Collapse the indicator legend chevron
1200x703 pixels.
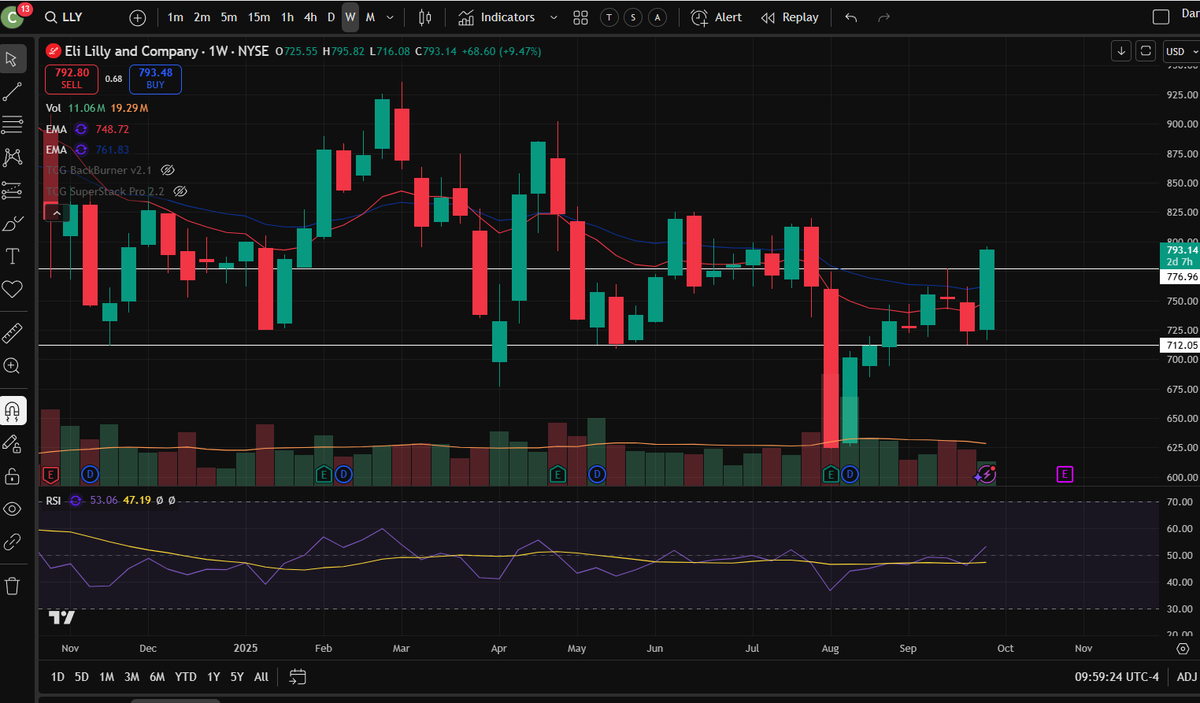pos(56,212)
